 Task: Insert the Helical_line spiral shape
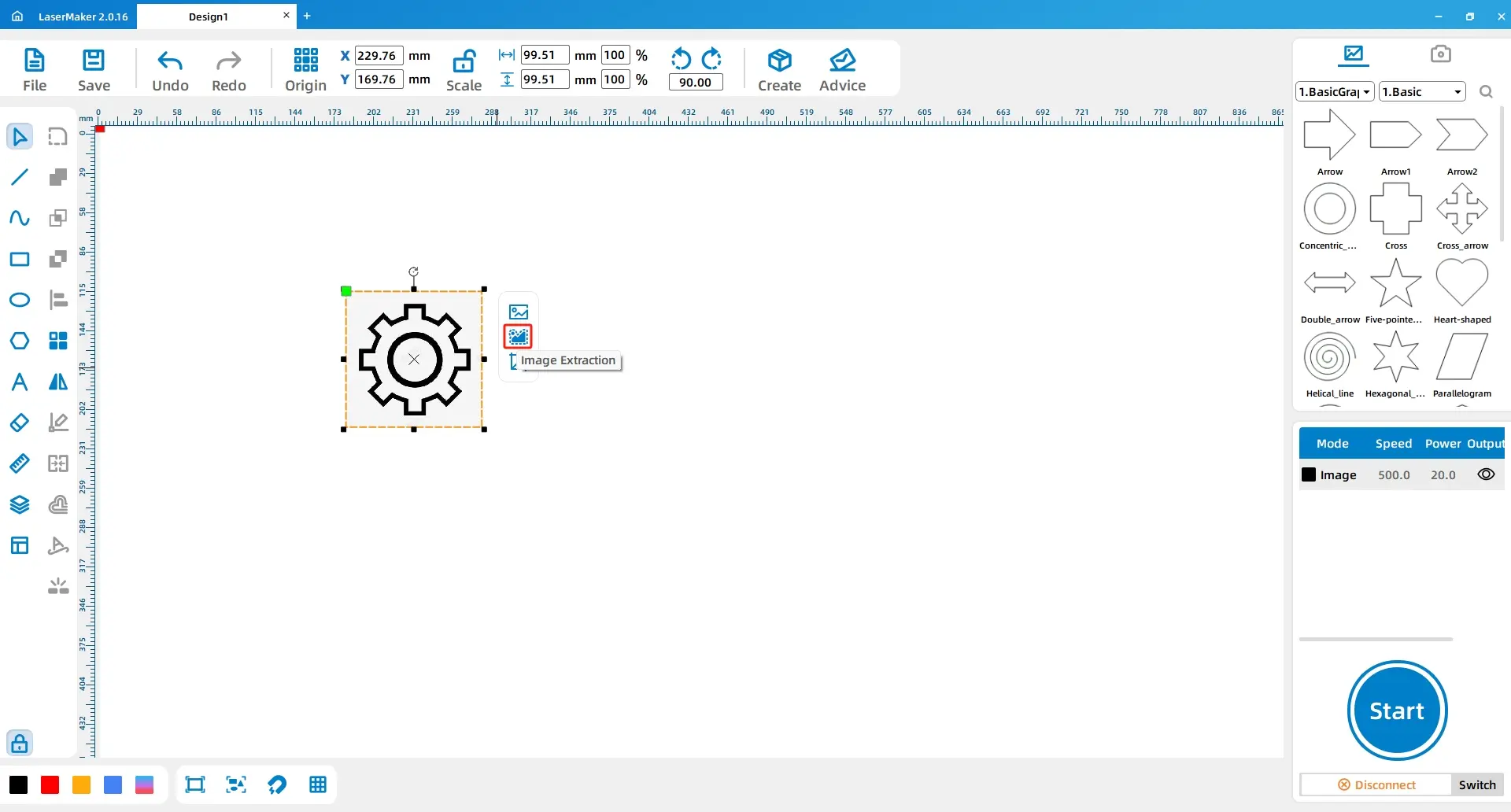pos(1330,364)
